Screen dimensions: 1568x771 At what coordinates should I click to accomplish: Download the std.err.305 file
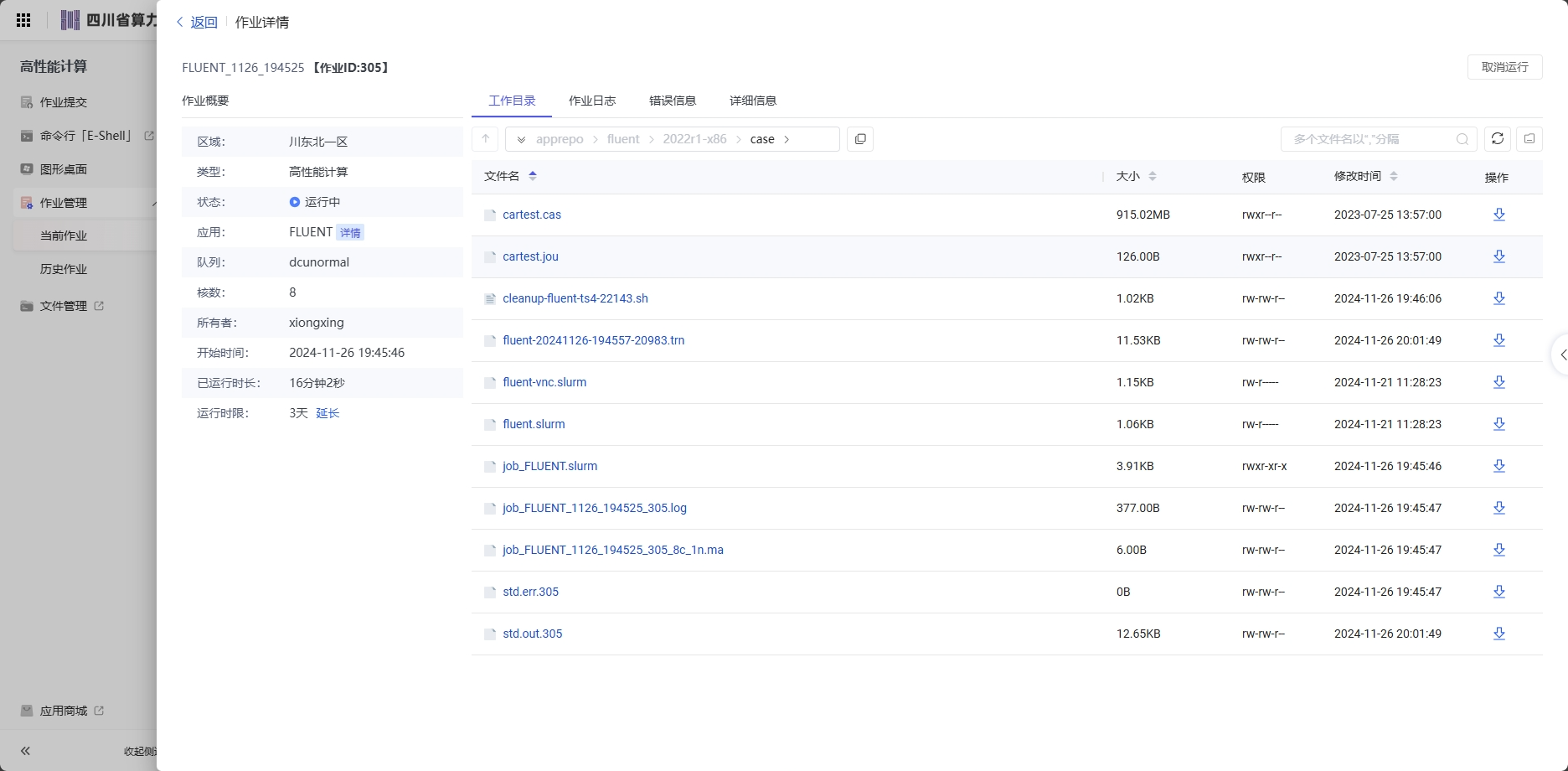[x=1499, y=592]
